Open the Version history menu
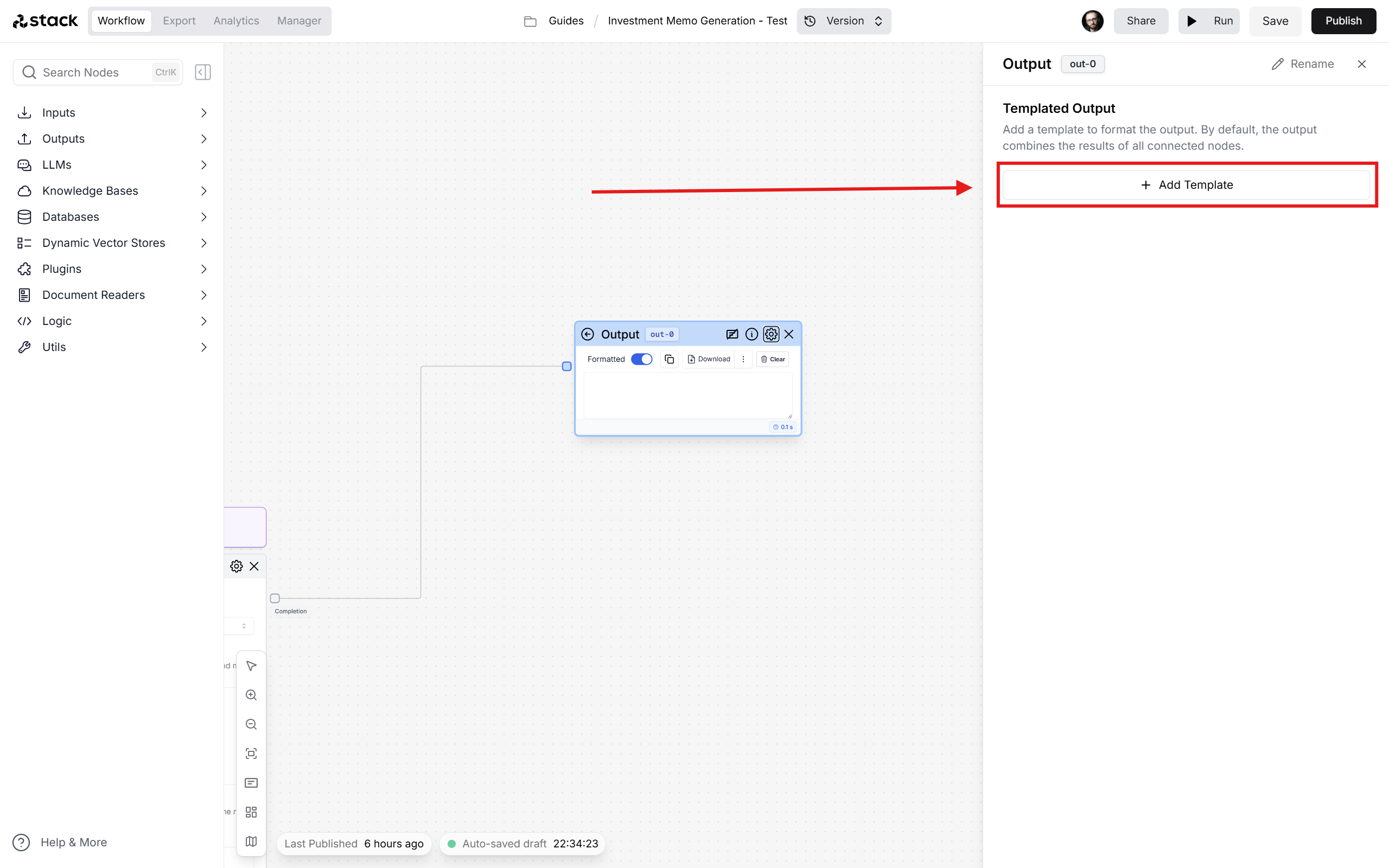Screen dimensions: 1389x868 click(x=844, y=20)
